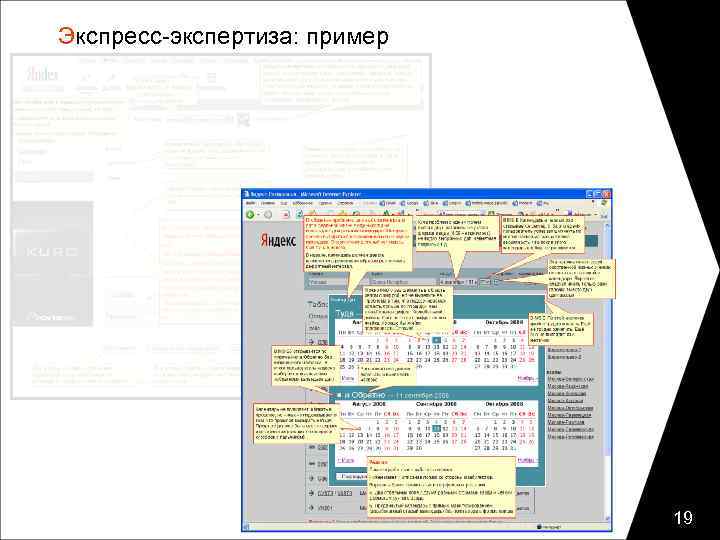Open the Правка menu in Internet Explorer
Viewport: 720px width, 540px height.
point(268,203)
